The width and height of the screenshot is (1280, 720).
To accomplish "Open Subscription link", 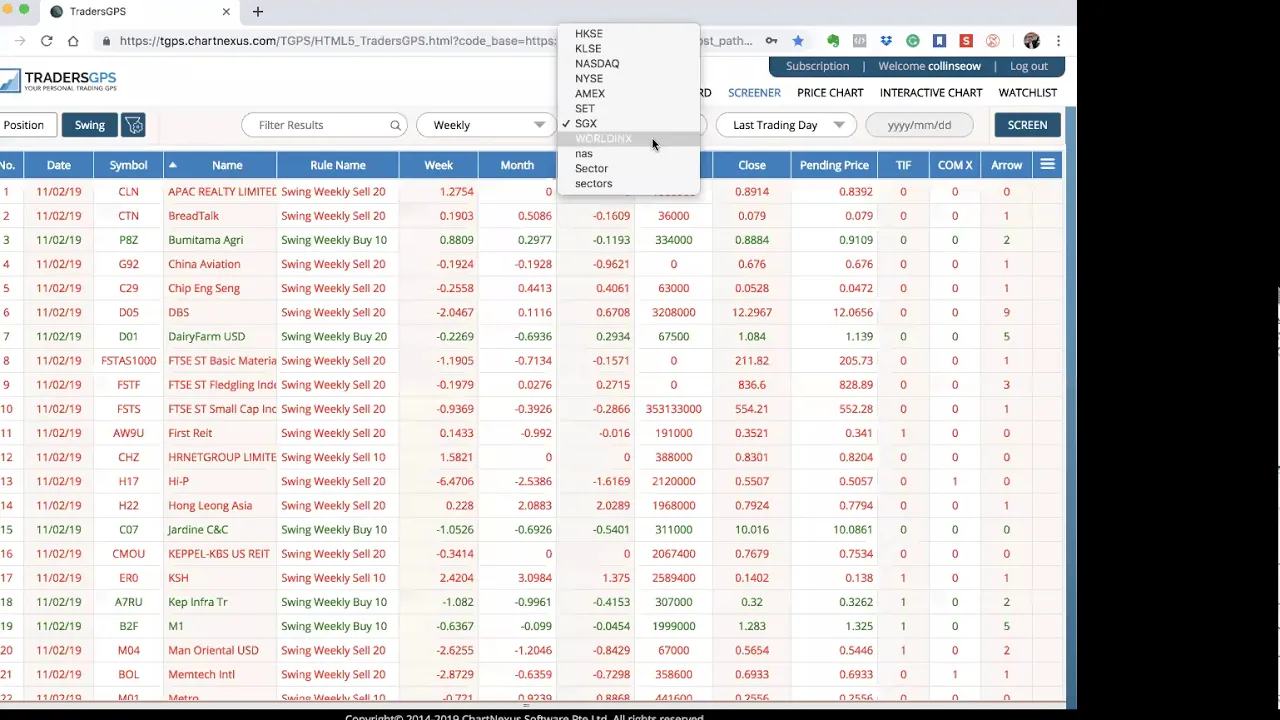I will coord(817,66).
